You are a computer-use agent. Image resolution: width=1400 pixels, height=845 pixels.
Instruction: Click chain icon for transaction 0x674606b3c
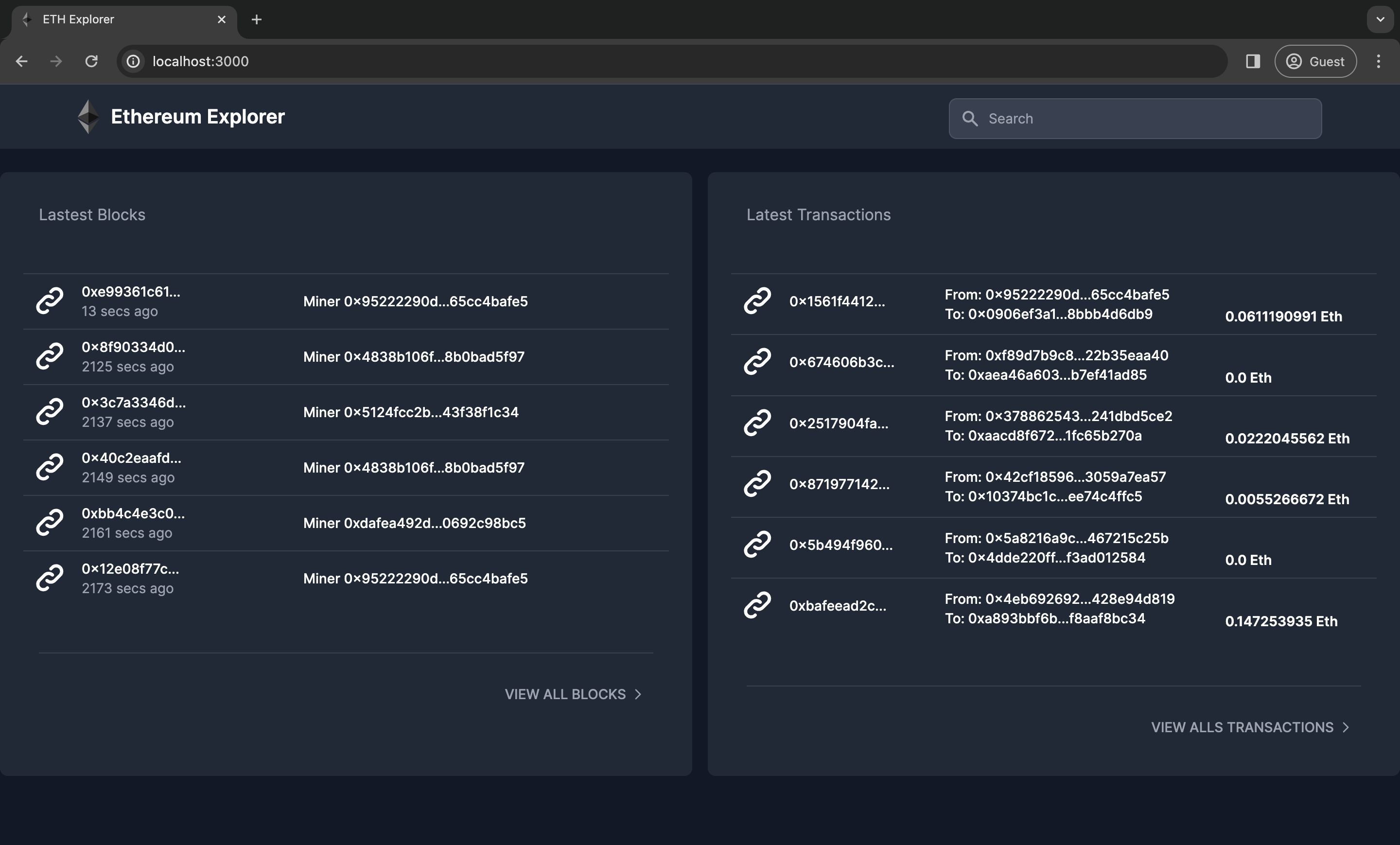757,362
